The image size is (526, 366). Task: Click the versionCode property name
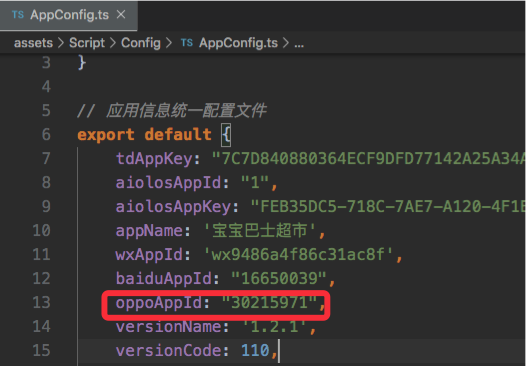(x=168, y=351)
